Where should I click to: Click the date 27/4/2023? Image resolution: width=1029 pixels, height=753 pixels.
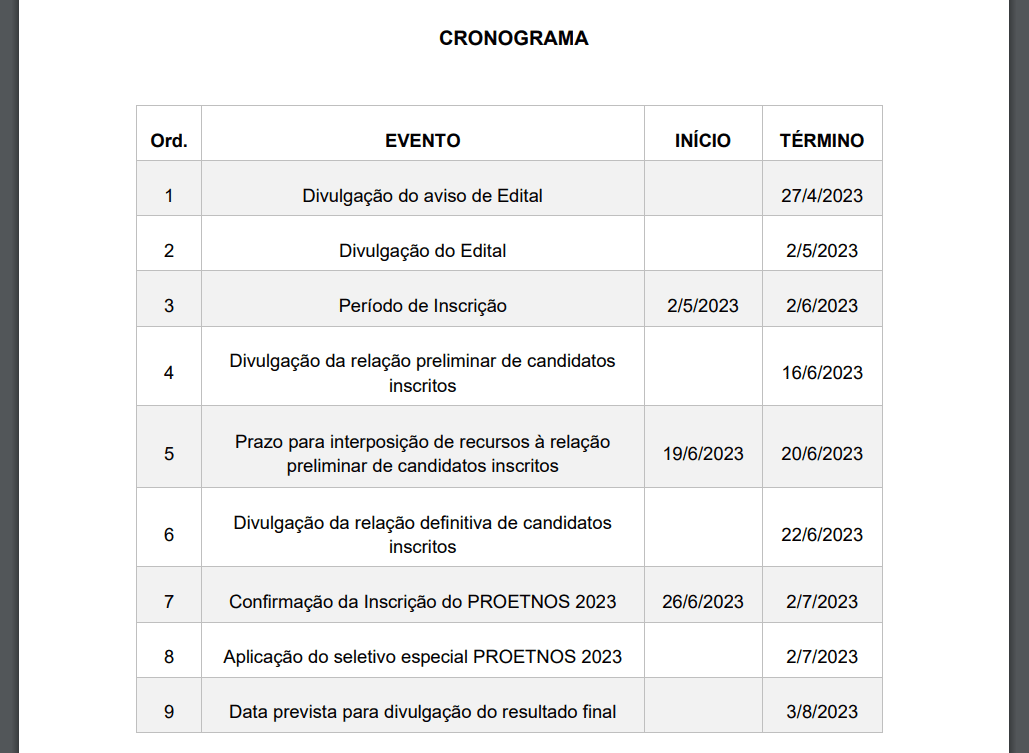coord(822,196)
